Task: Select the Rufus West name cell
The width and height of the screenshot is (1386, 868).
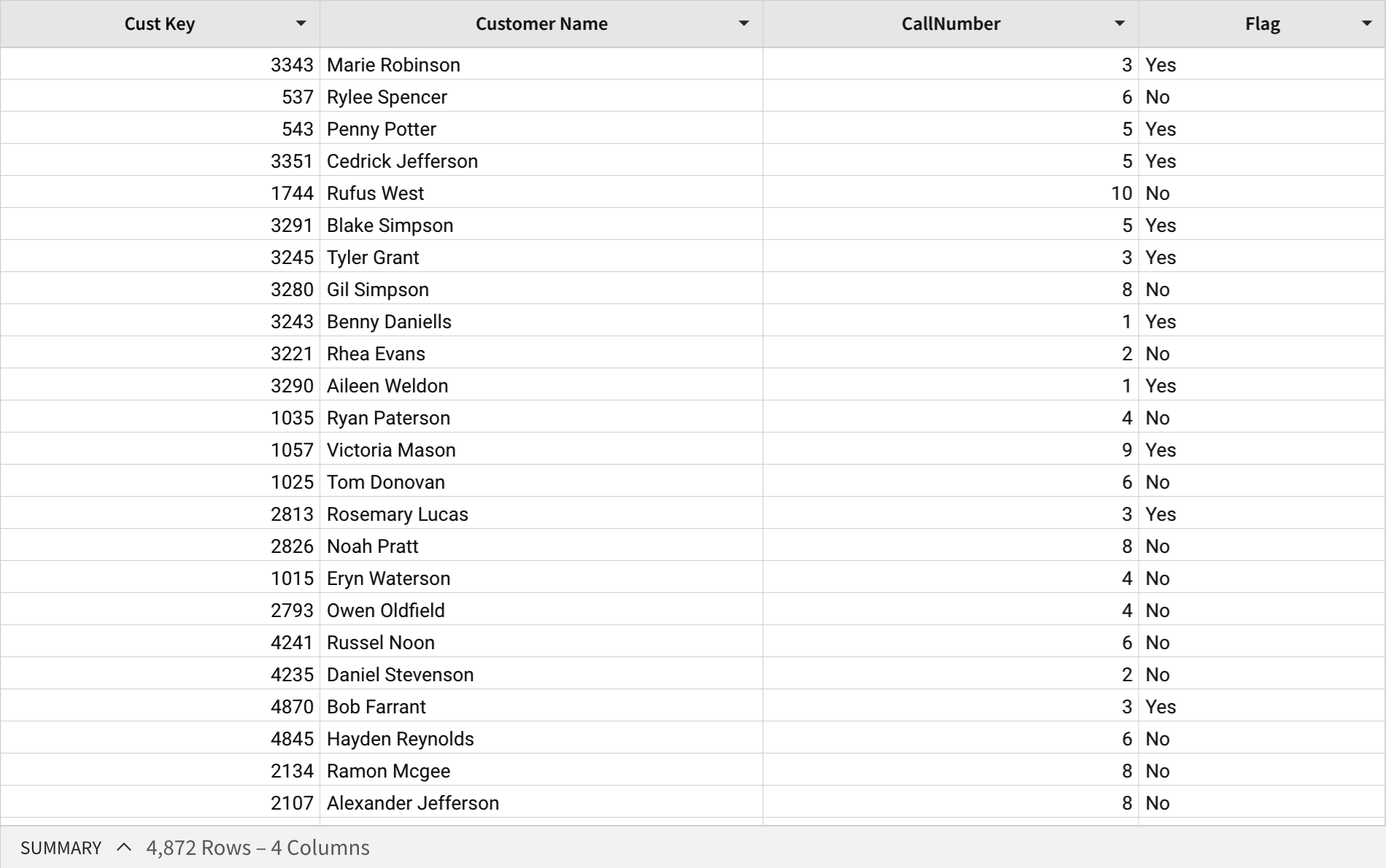Action: click(x=541, y=193)
